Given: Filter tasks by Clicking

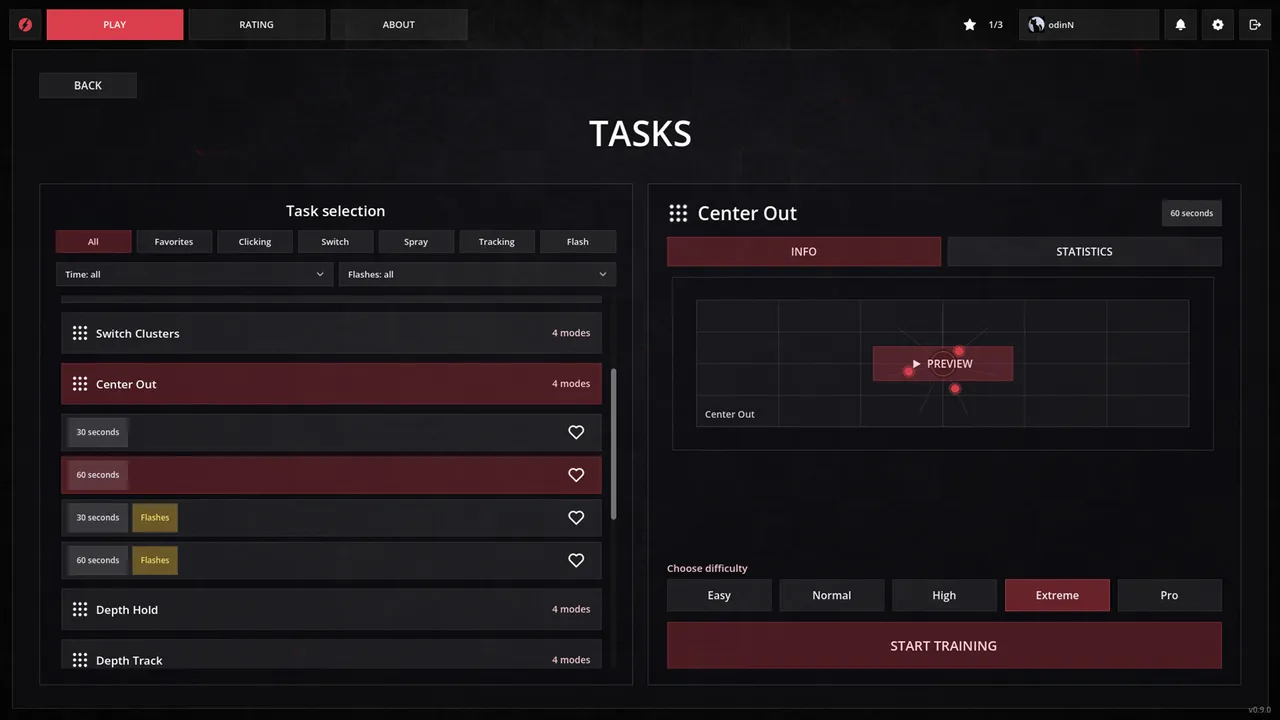Looking at the screenshot, I should coord(255,241).
